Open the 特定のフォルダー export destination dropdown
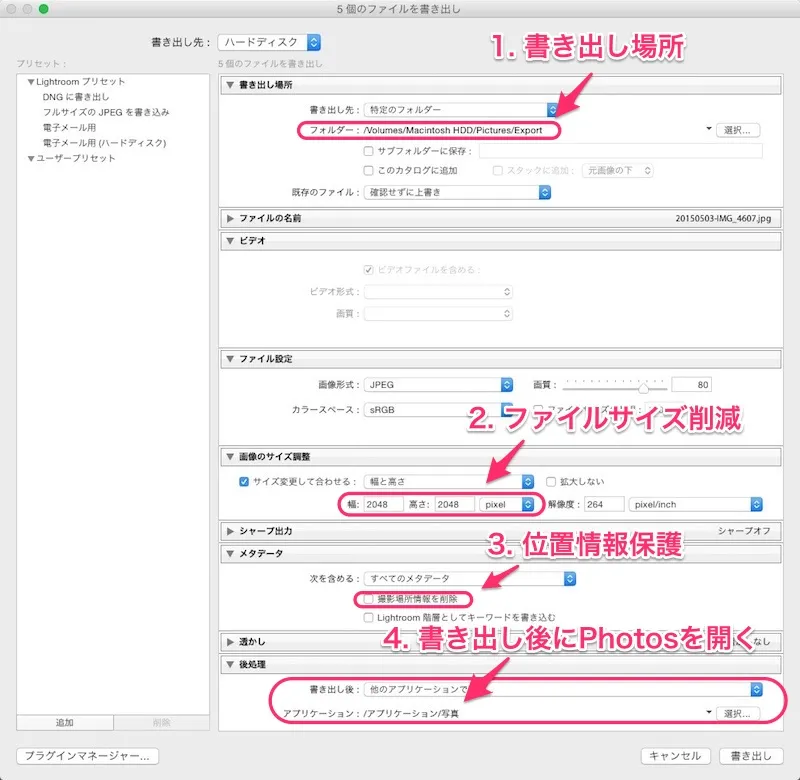This screenshot has height=780, width=800. pos(461,110)
